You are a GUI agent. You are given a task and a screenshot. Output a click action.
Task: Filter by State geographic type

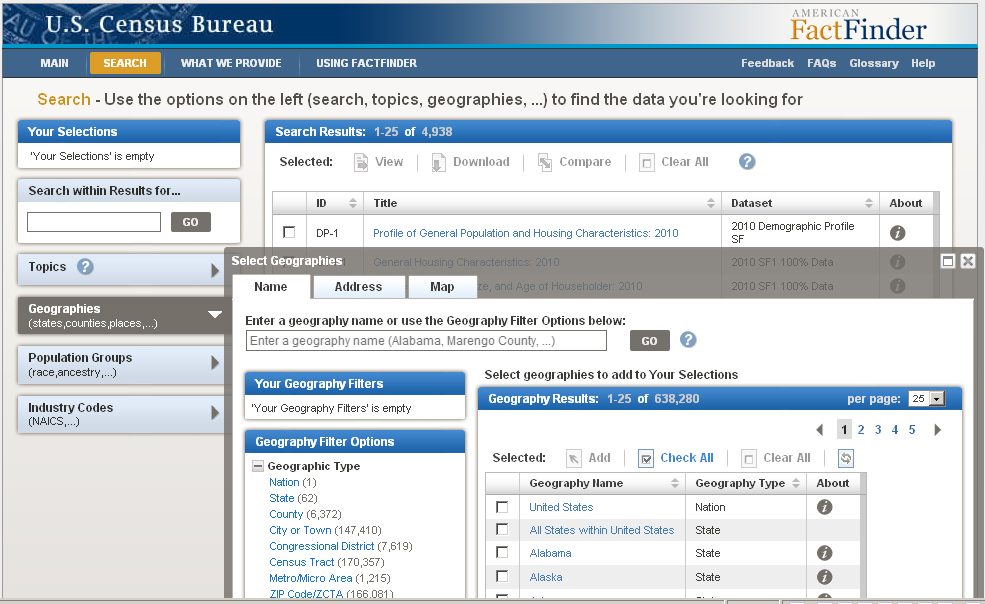coord(281,498)
